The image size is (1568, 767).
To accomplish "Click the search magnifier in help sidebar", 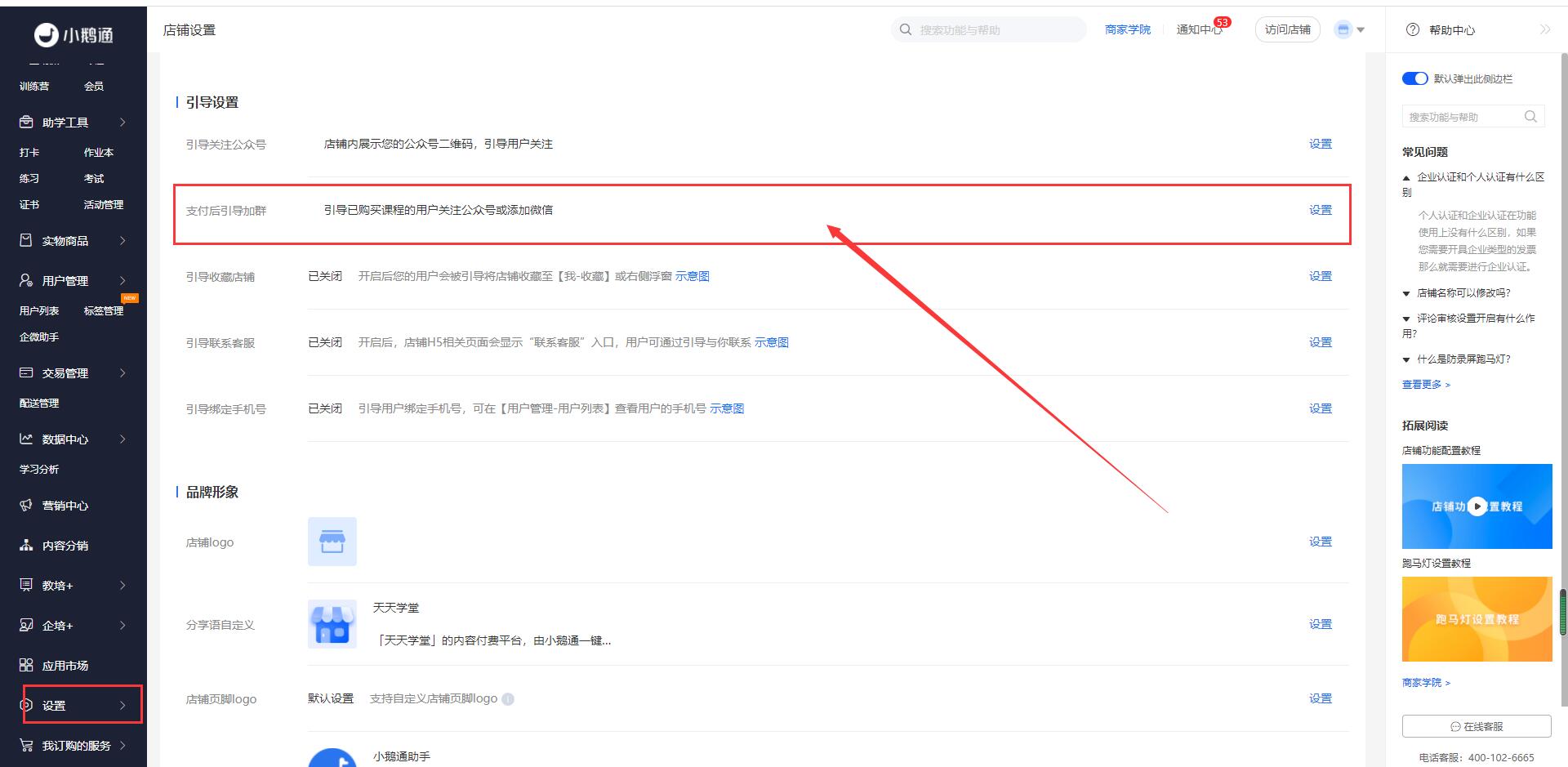I will coord(1530,117).
